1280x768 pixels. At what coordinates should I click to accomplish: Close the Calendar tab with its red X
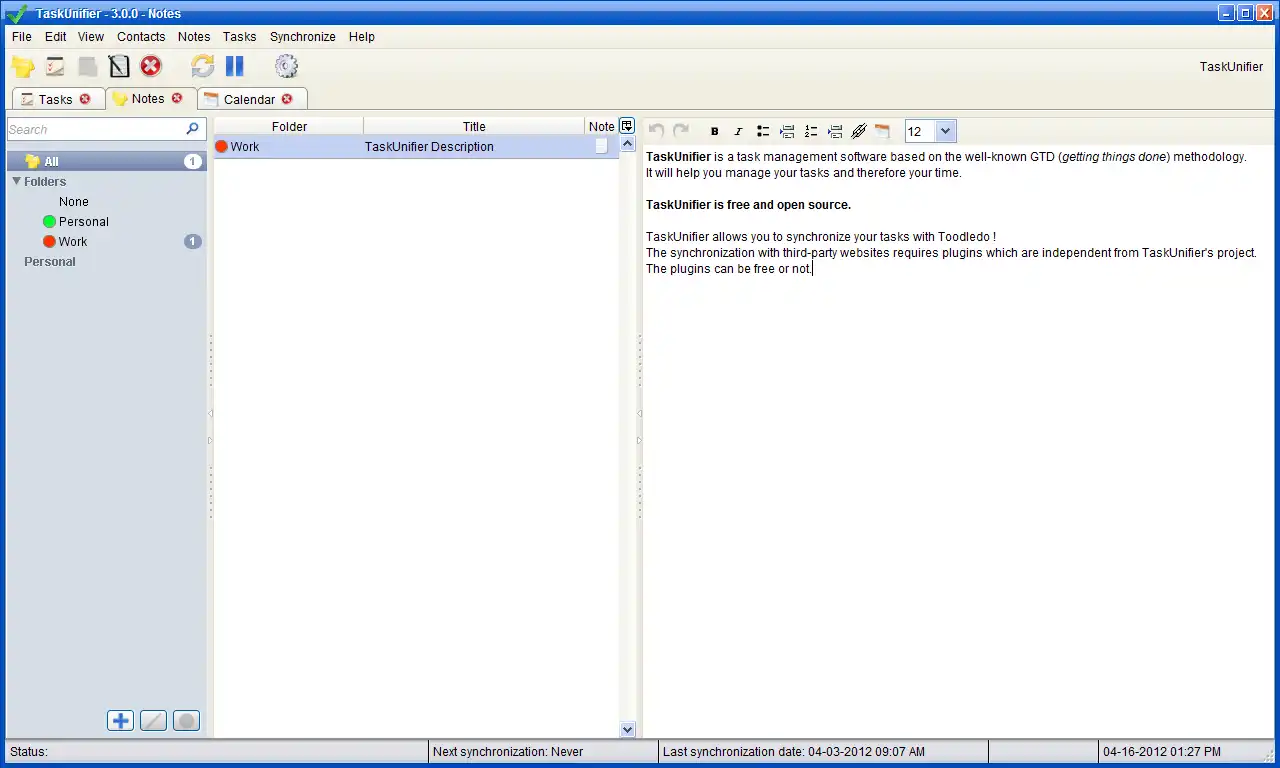[x=287, y=99]
